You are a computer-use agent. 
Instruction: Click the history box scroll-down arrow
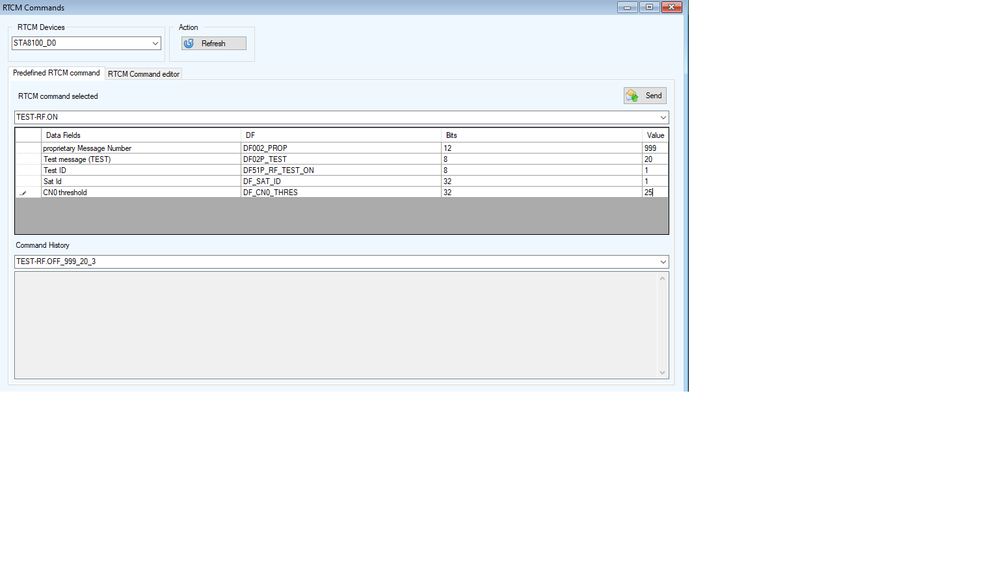(663, 373)
